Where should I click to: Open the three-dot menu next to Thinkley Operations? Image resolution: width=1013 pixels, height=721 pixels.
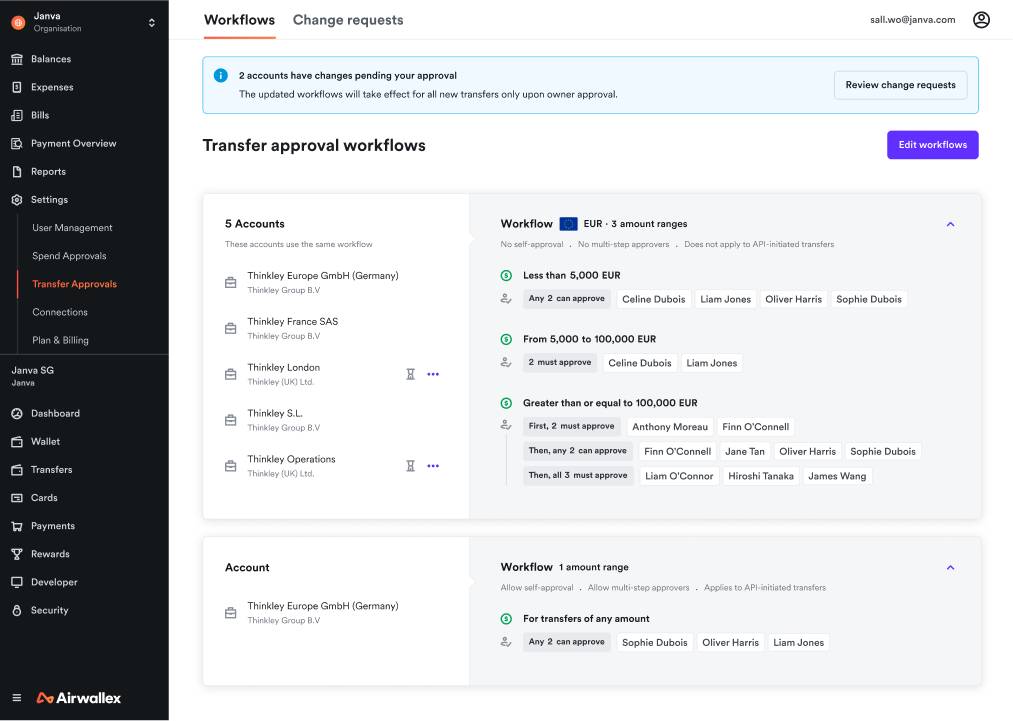(433, 465)
